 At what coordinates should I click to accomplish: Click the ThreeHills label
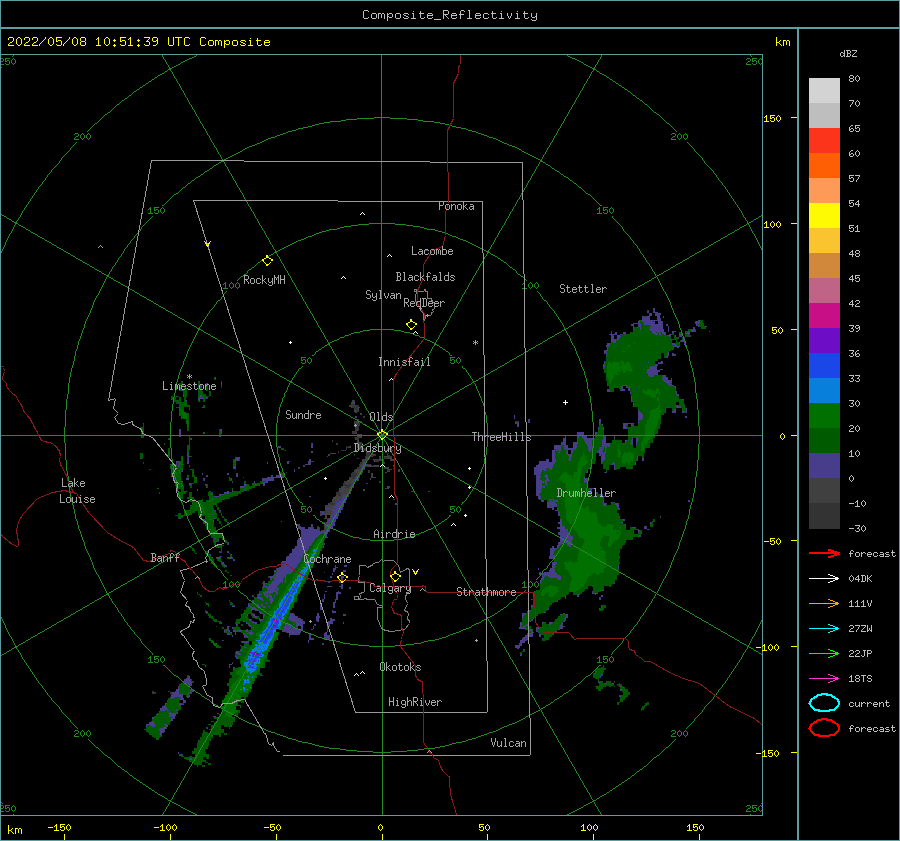pos(501,437)
